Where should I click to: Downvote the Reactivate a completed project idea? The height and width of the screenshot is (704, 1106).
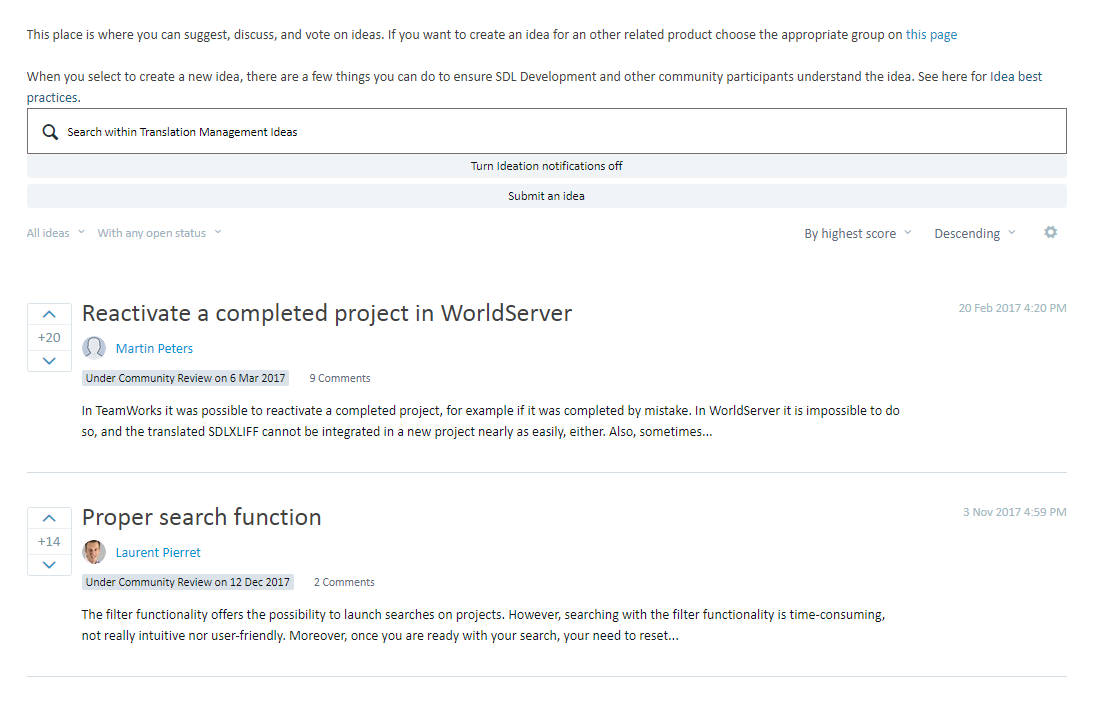(49, 360)
